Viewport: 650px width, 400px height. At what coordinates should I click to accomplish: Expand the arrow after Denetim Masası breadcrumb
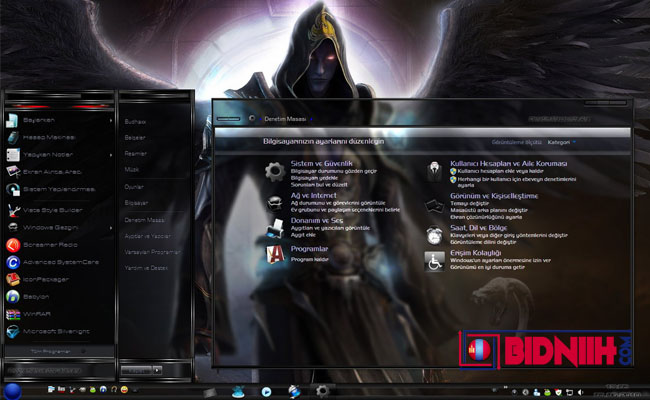coord(311,119)
